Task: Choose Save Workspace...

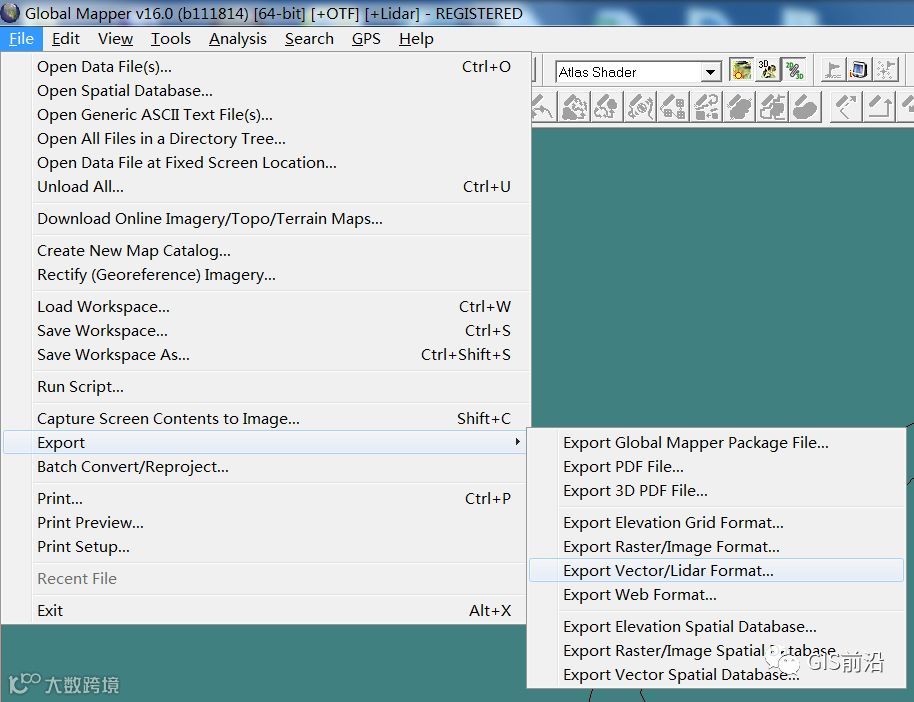Action: coord(266,331)
